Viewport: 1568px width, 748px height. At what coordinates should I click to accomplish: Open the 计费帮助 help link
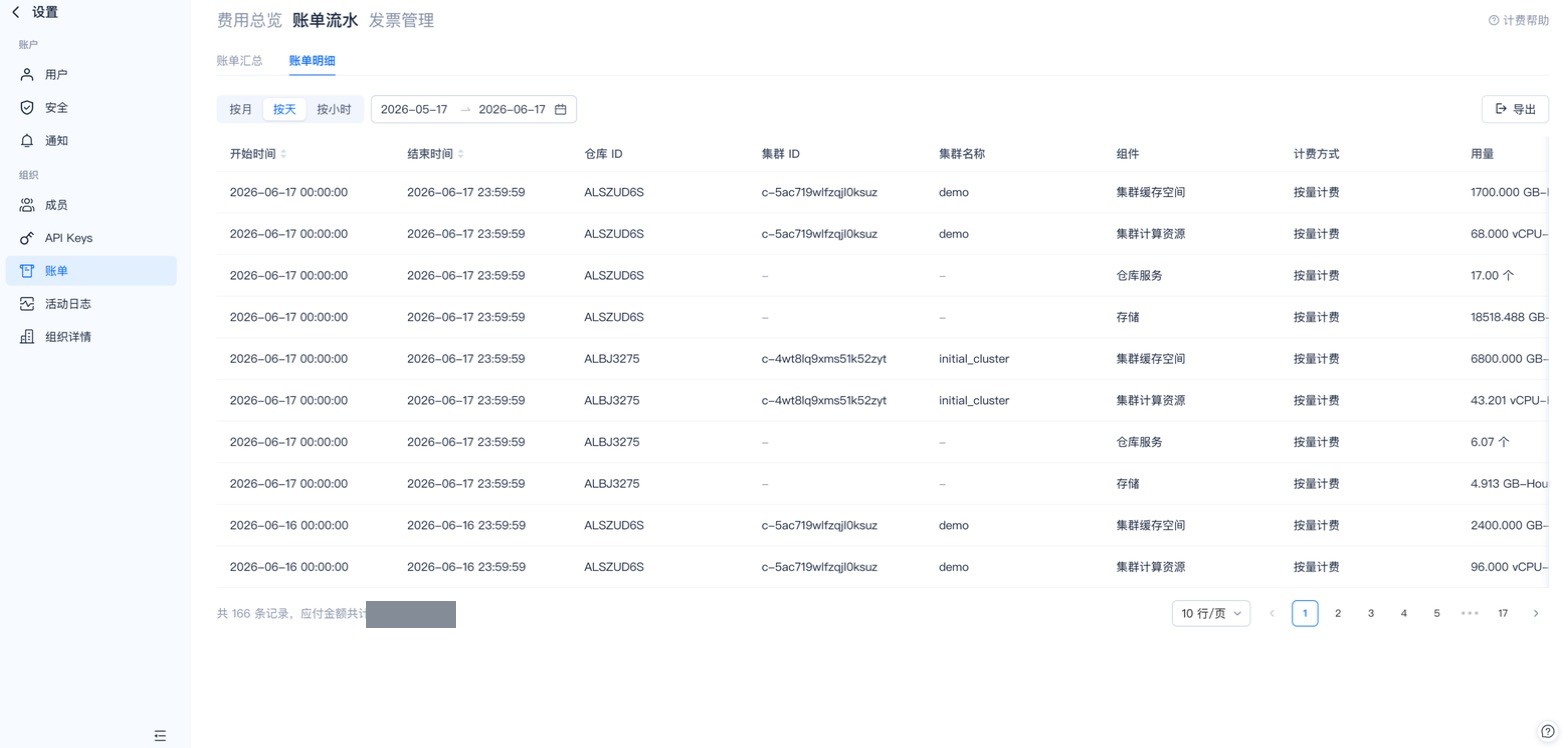(1519, 20)
